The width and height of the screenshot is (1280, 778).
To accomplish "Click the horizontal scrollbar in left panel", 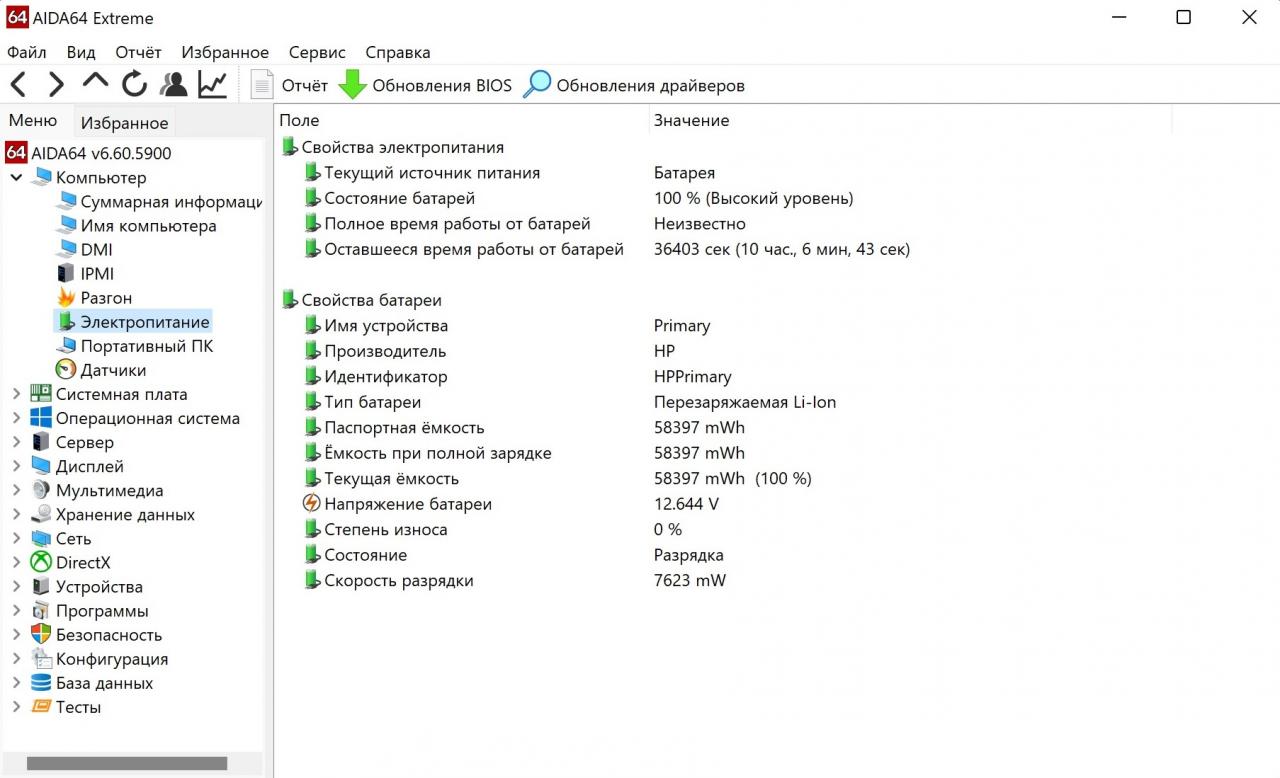I will point(127,763).
